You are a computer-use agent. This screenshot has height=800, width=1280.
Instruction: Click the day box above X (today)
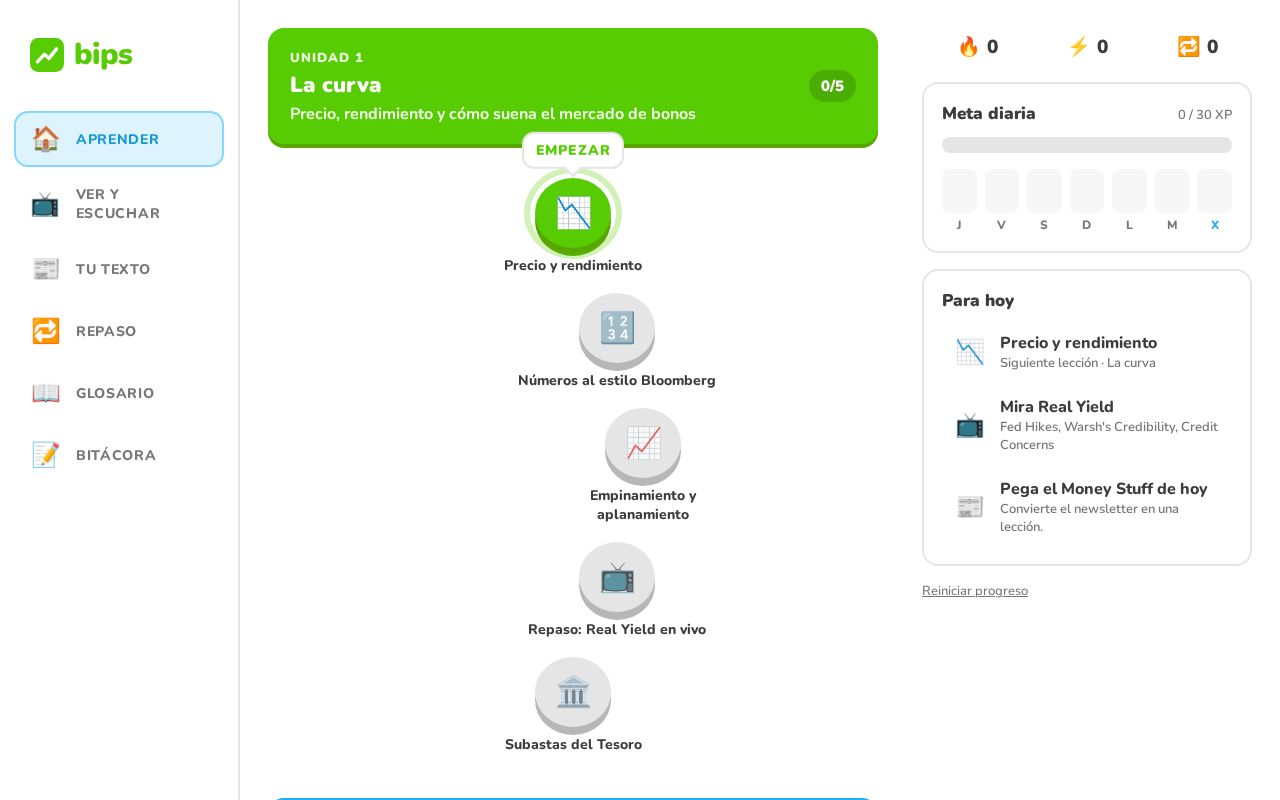click(x=1214, y=191)
